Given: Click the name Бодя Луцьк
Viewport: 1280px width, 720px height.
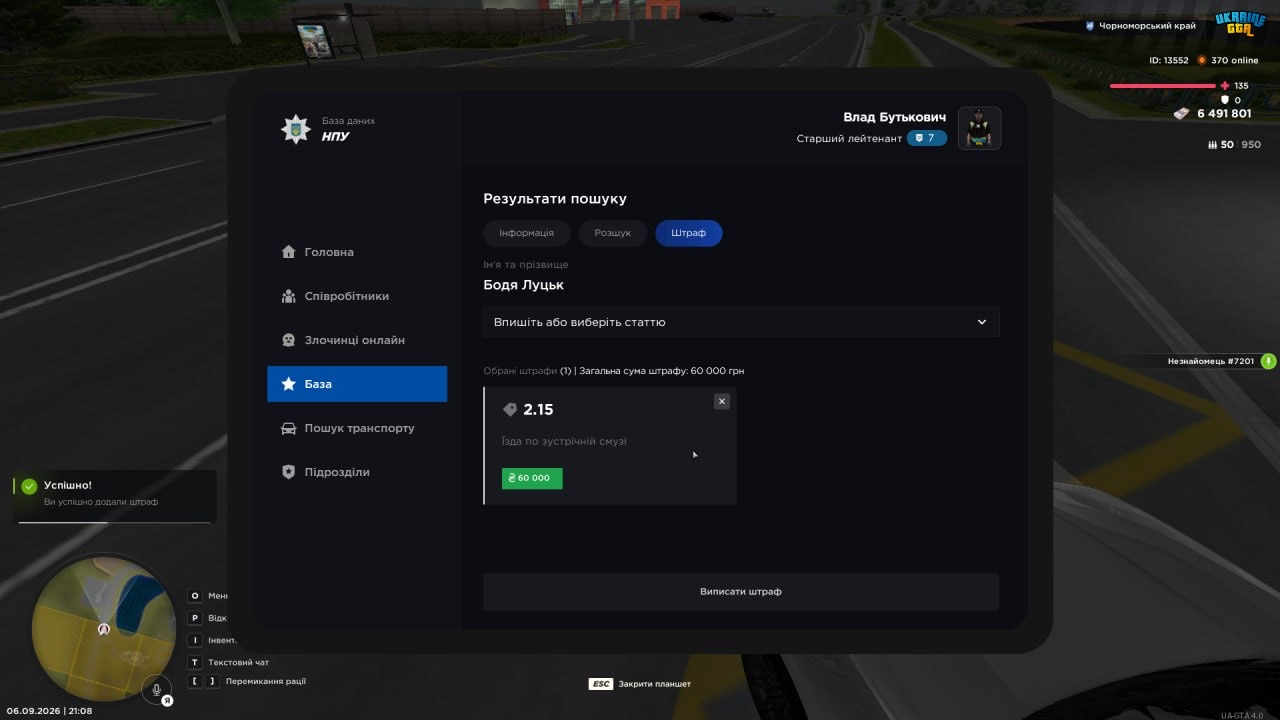Looking at the screenshot, I should click(524, 285).
